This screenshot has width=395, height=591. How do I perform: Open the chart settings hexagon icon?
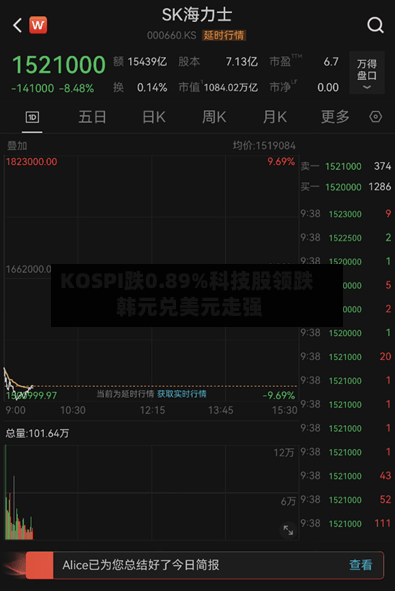(x=375, y=117)
